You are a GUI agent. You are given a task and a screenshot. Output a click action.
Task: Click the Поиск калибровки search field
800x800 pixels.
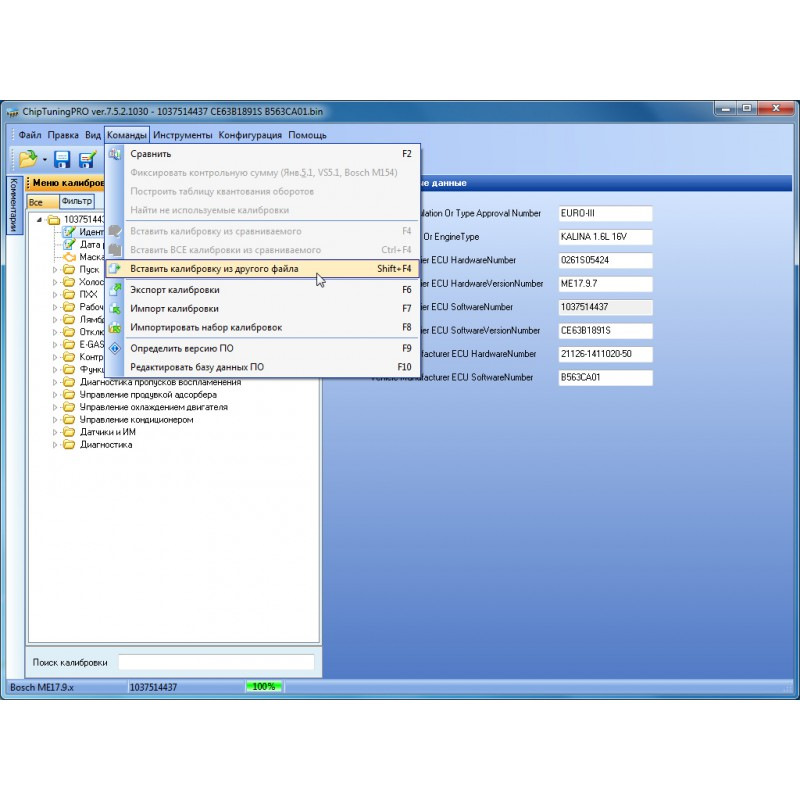pos(215,661)
